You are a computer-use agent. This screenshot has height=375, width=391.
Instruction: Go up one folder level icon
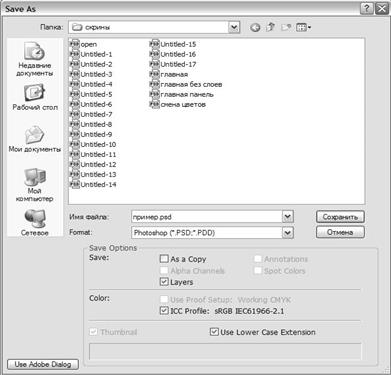point(270,27)
